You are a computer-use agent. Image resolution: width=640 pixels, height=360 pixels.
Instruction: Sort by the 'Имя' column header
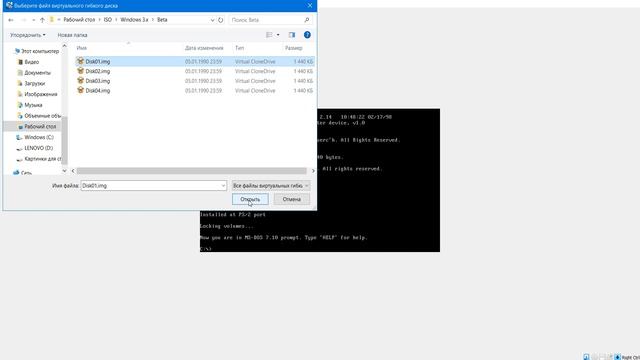[82, 48]
